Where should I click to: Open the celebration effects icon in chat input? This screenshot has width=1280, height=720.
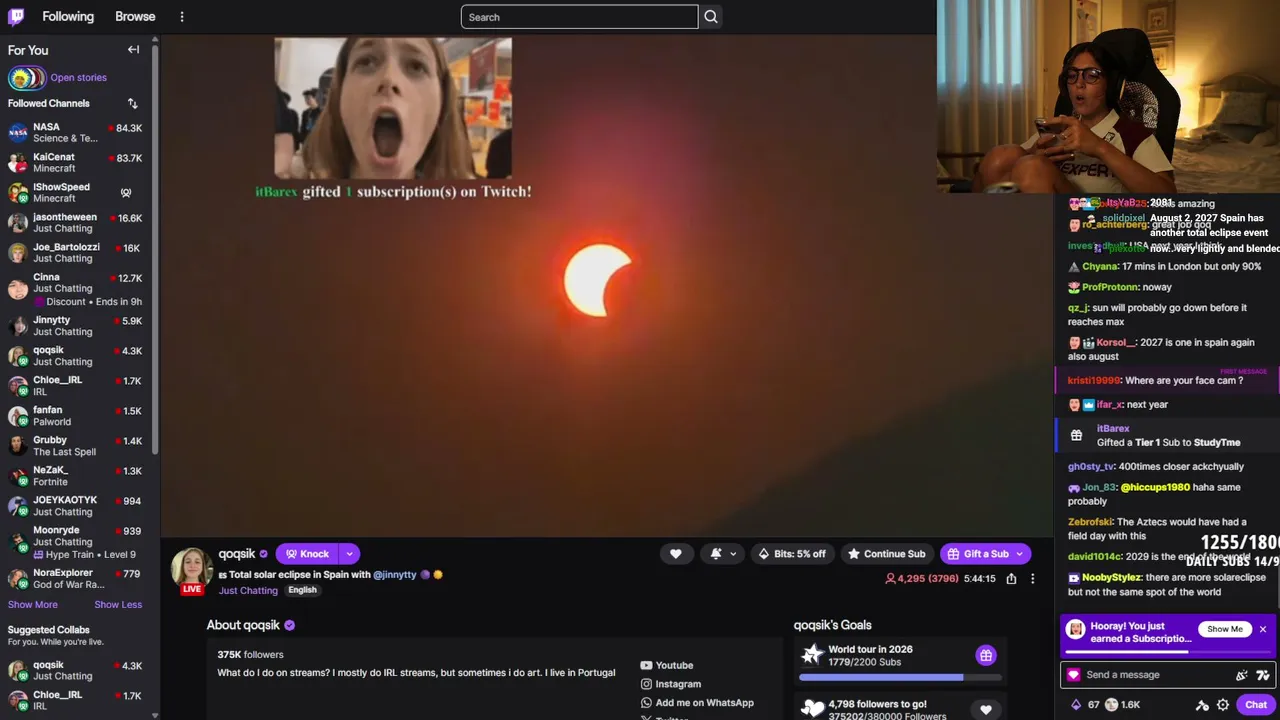click(x=1241, y=675)
